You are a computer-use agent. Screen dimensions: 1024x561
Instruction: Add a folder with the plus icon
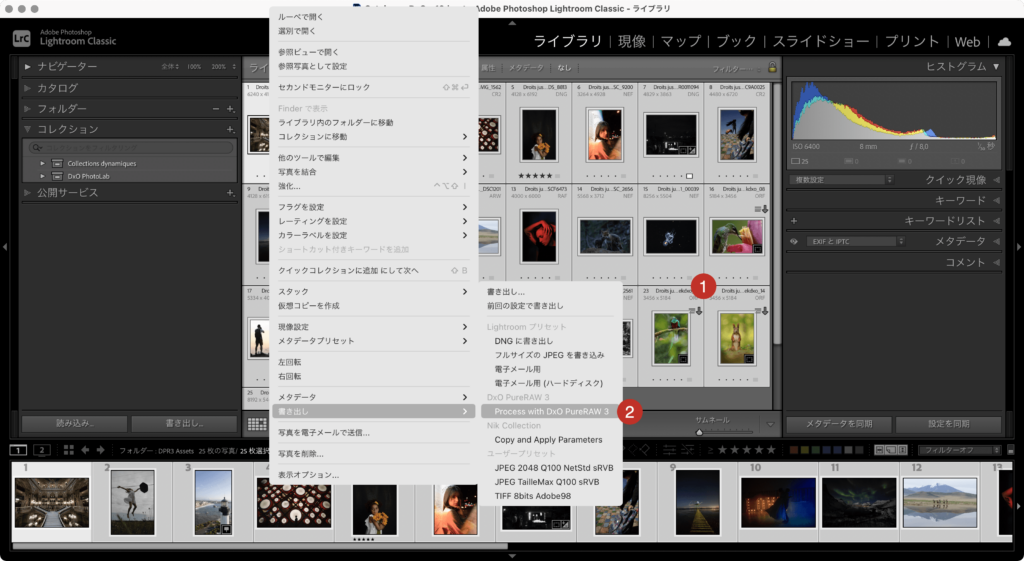[230, 109]
